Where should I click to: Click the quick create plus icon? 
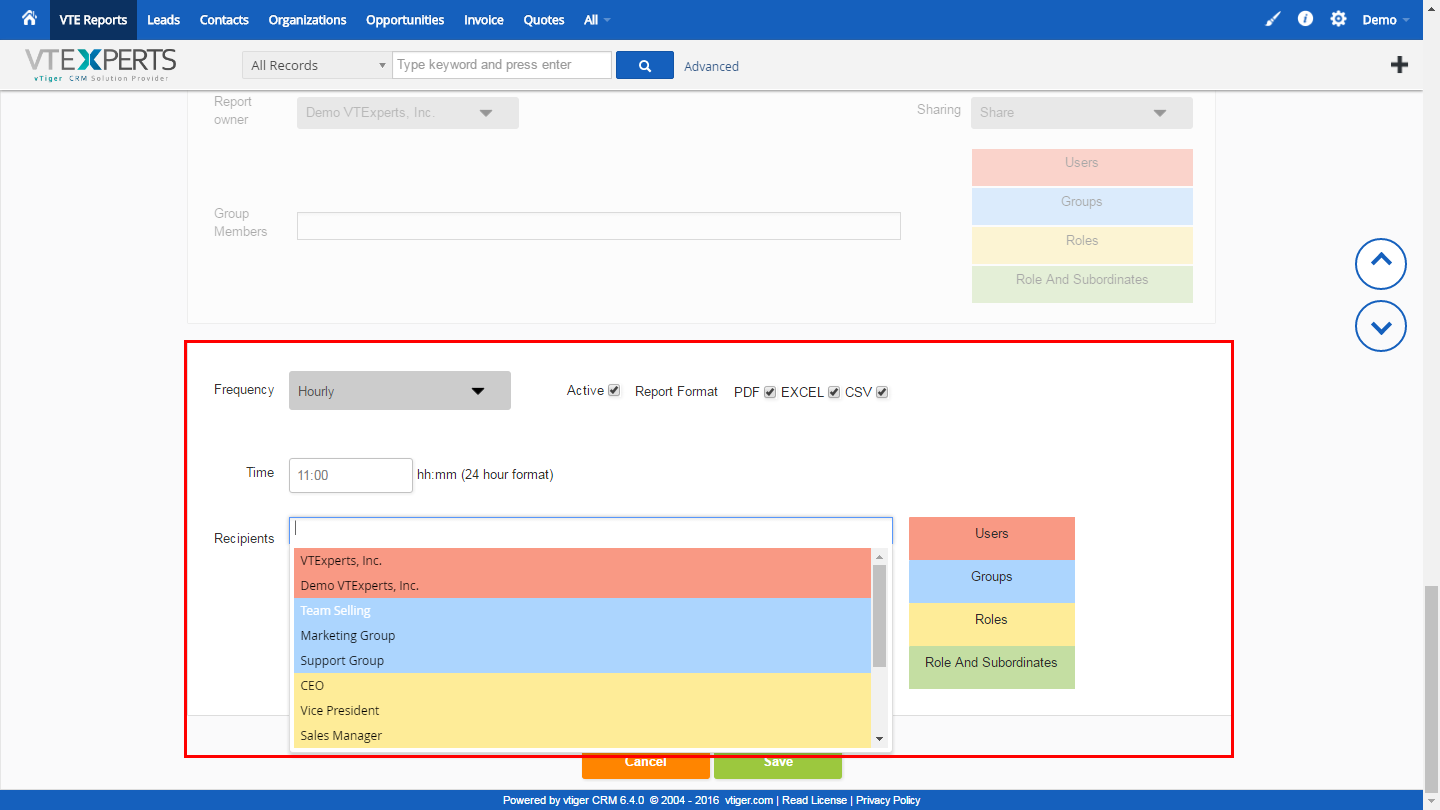[x=1400, y=65]
